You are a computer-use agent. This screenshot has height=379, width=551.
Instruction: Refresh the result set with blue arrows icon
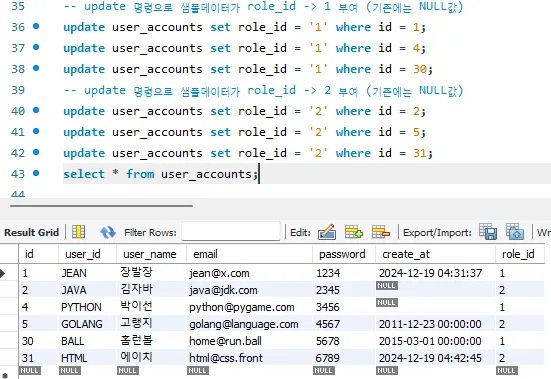(x=108, y=232)
